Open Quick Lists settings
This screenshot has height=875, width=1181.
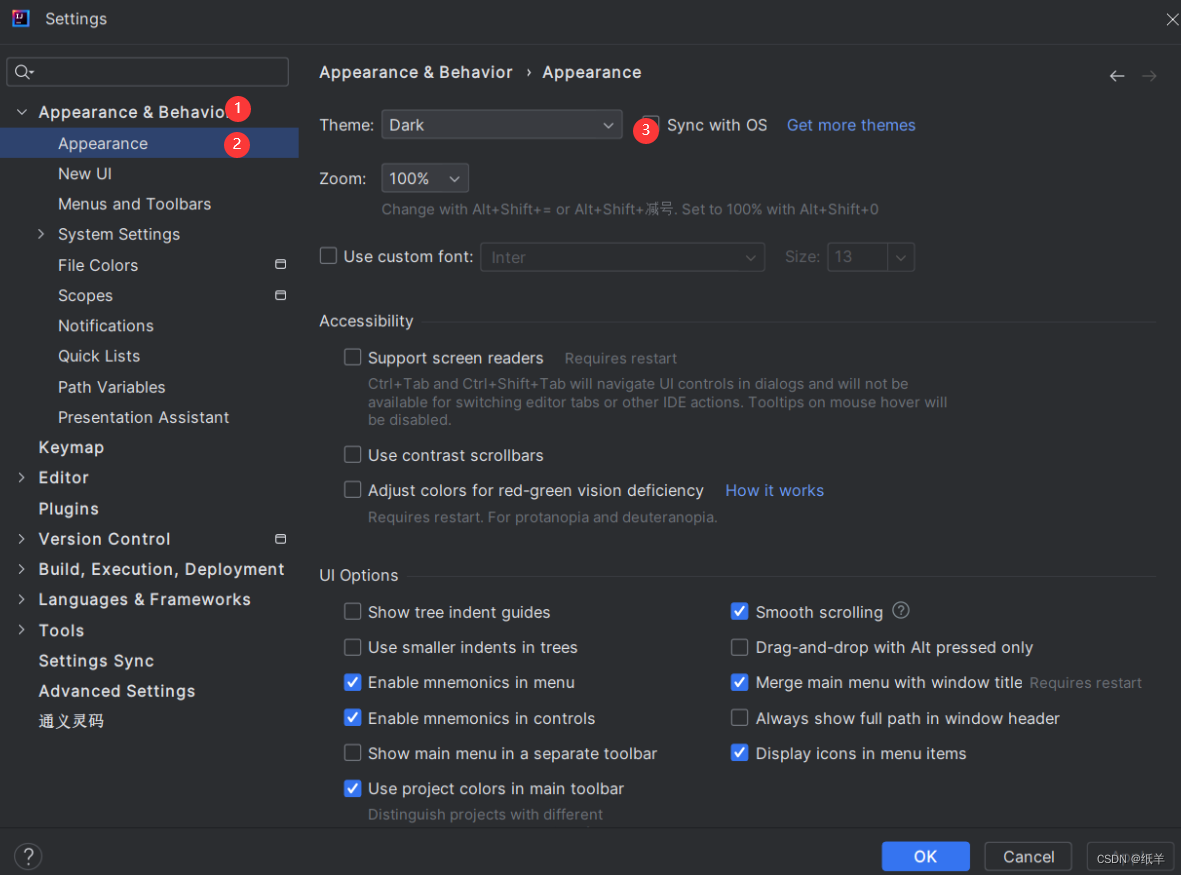99,356
